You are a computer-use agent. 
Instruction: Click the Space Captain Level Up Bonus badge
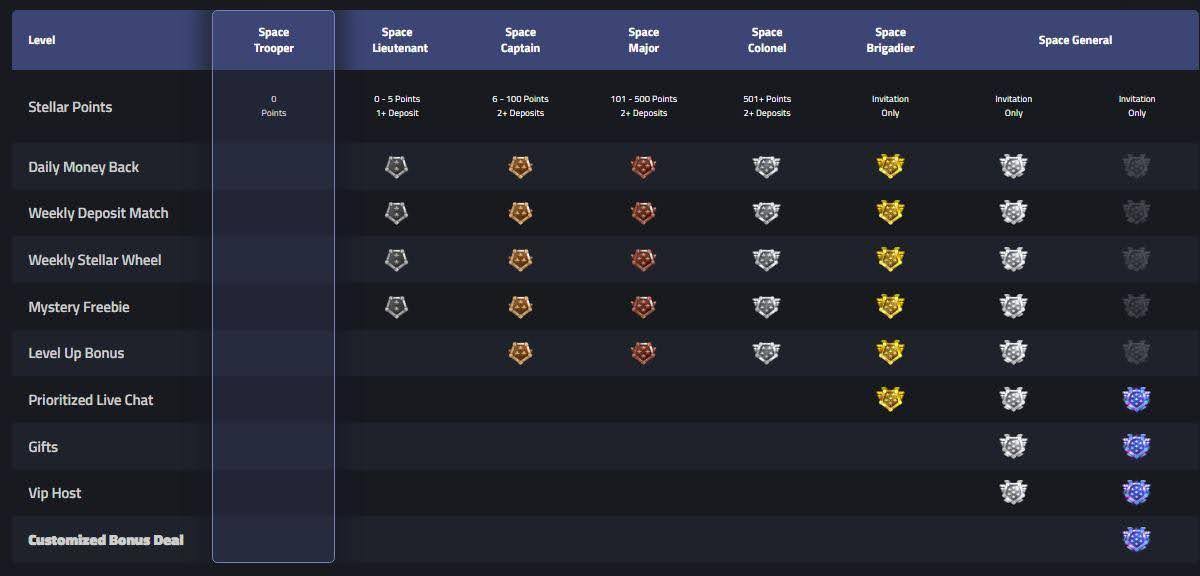pos(520,353)
